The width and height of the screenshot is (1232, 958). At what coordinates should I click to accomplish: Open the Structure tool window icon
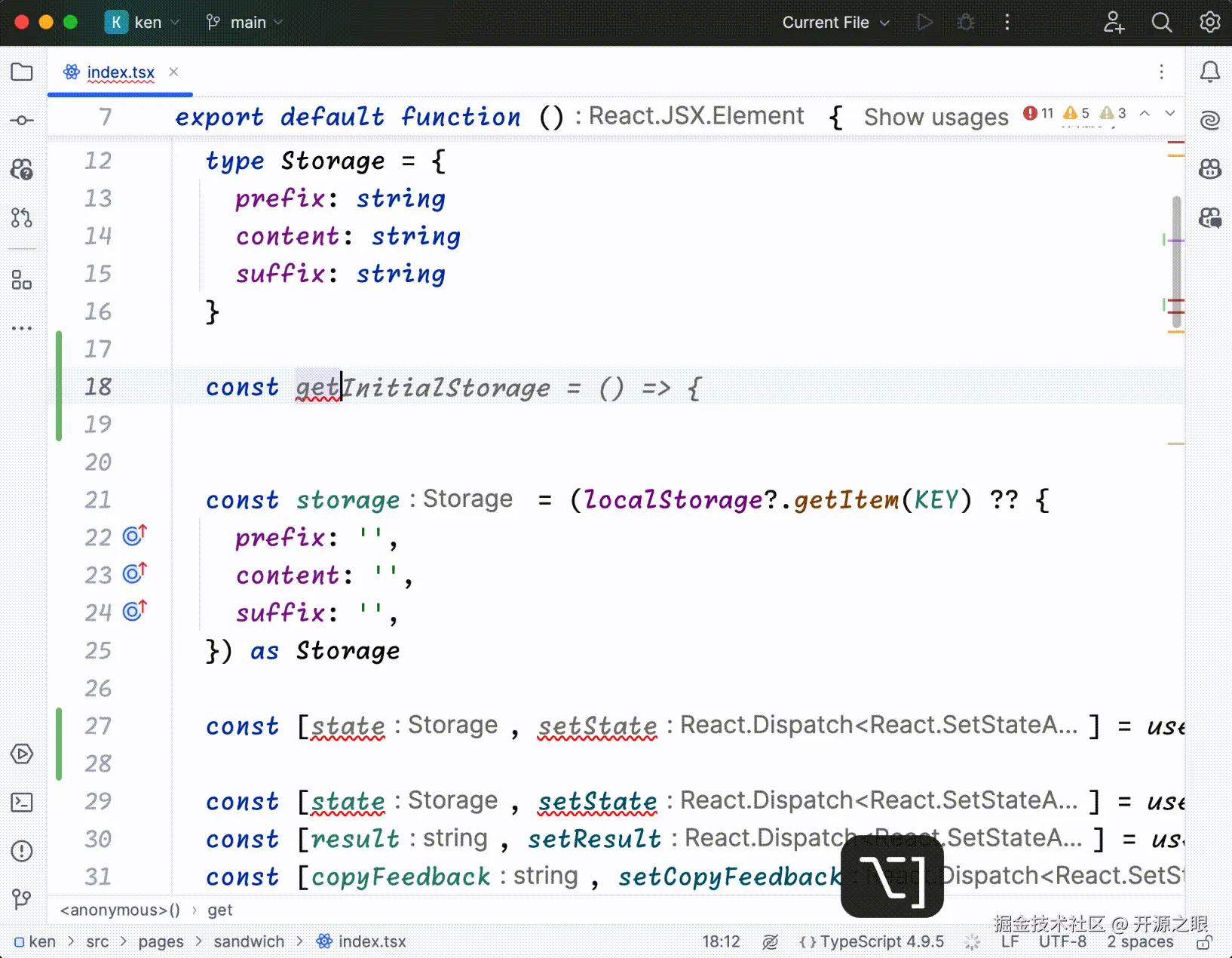point(22,280)
